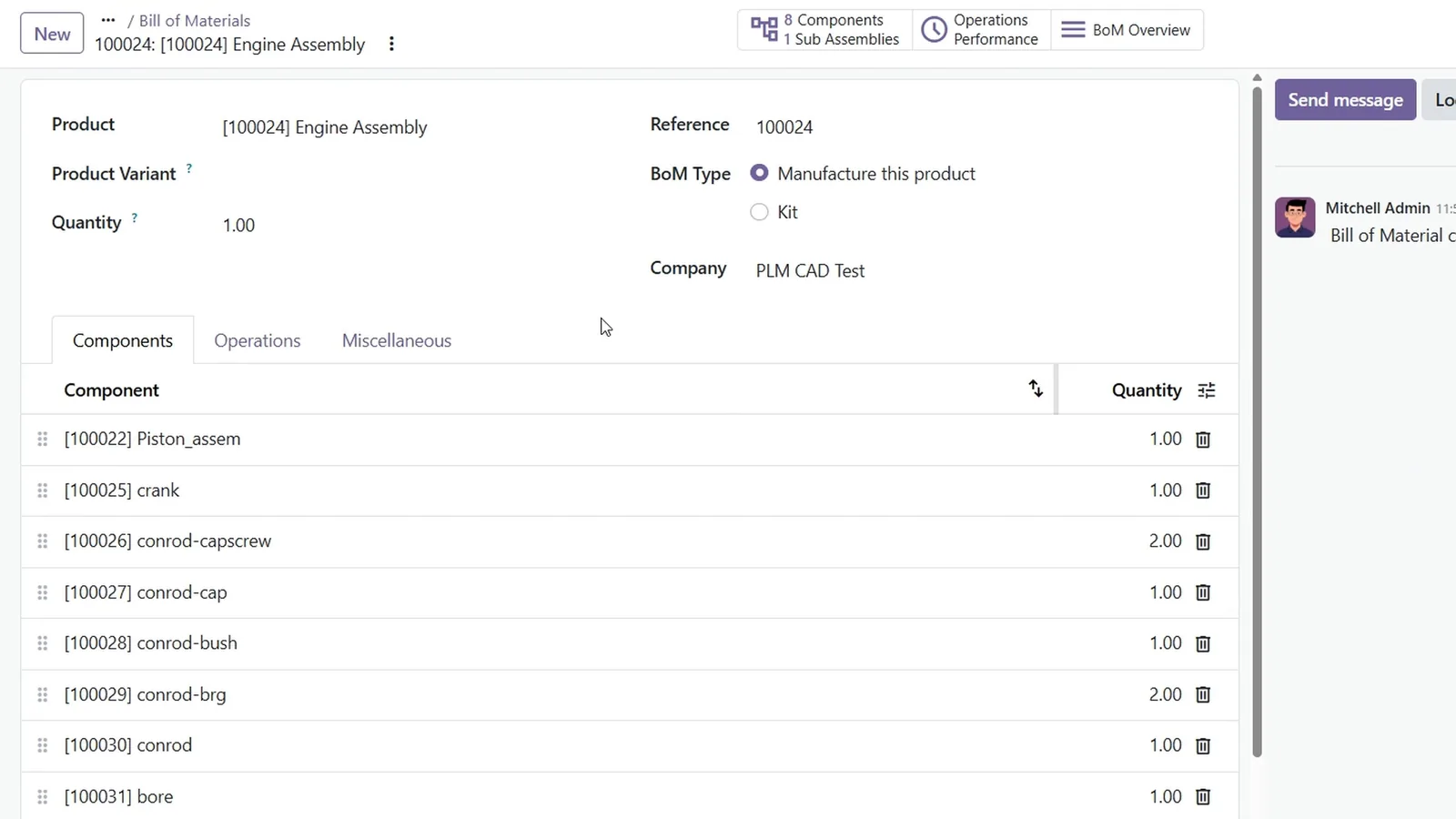Select Kit BoM type radio

[759, 212]
